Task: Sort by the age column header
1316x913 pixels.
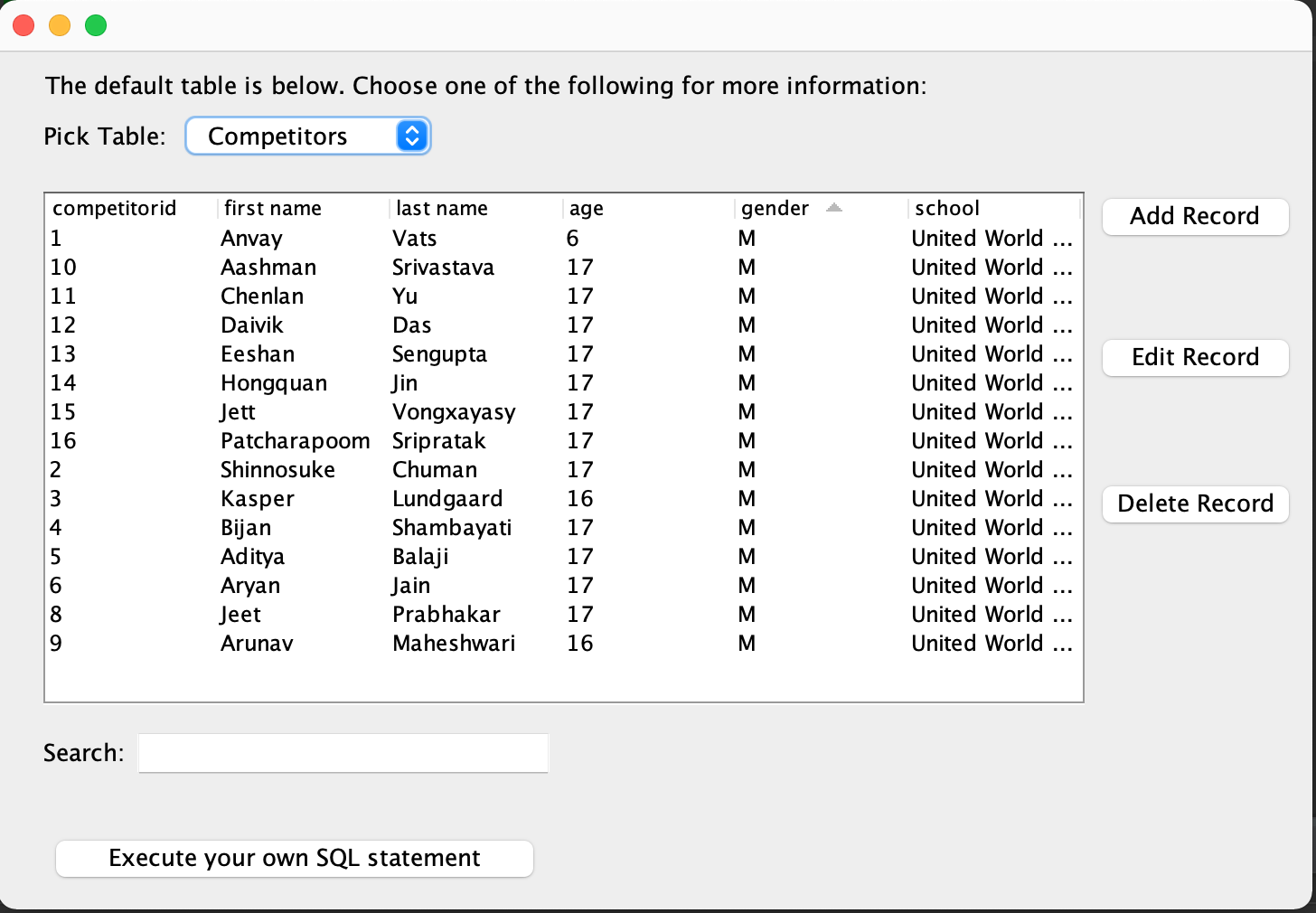Action: click(587, 209)
